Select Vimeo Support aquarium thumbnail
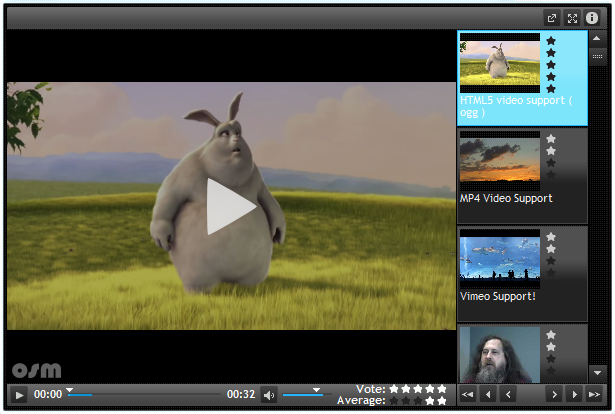 [500, 259]
